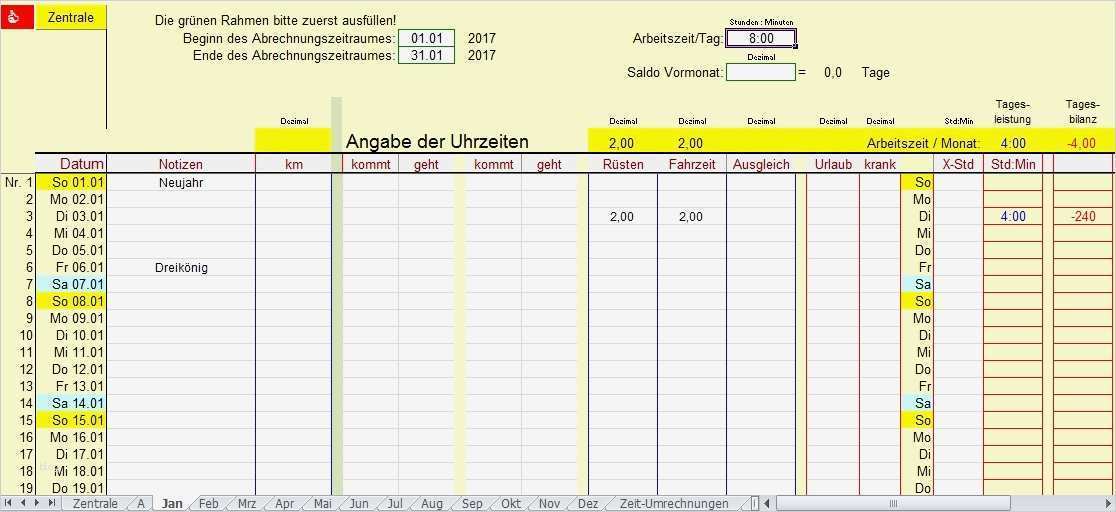Click the Rüsten column header

pos(623,164)
